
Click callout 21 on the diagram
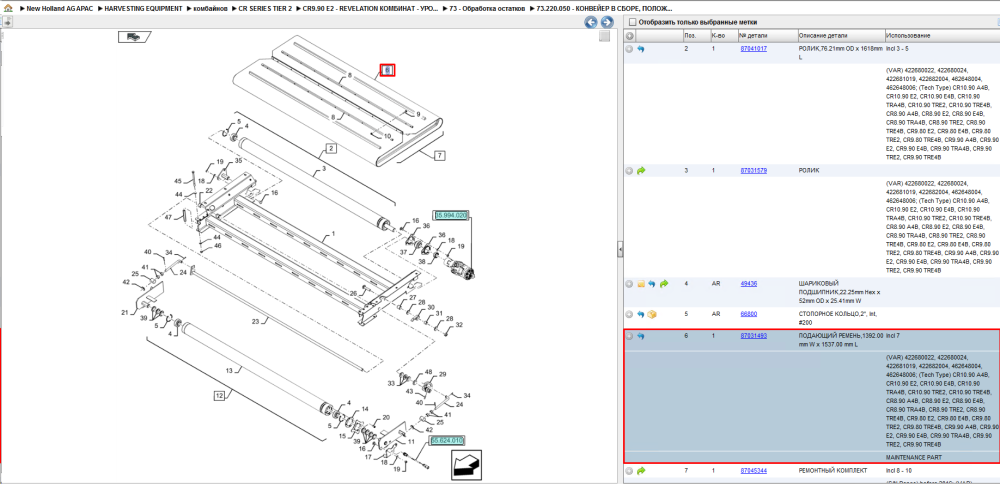pos(124,312)
